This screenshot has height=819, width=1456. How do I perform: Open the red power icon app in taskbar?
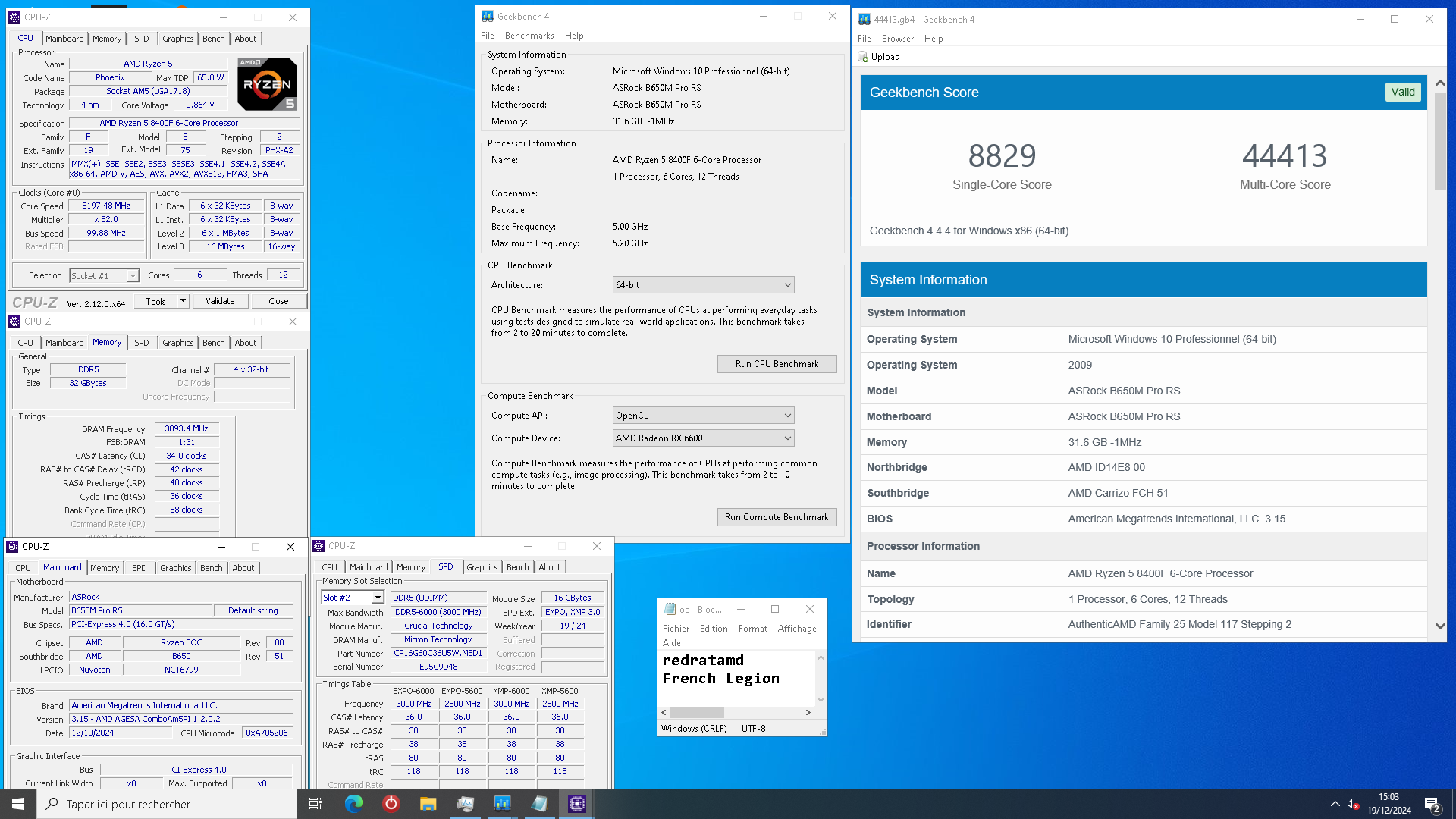(x=391, y=804)
